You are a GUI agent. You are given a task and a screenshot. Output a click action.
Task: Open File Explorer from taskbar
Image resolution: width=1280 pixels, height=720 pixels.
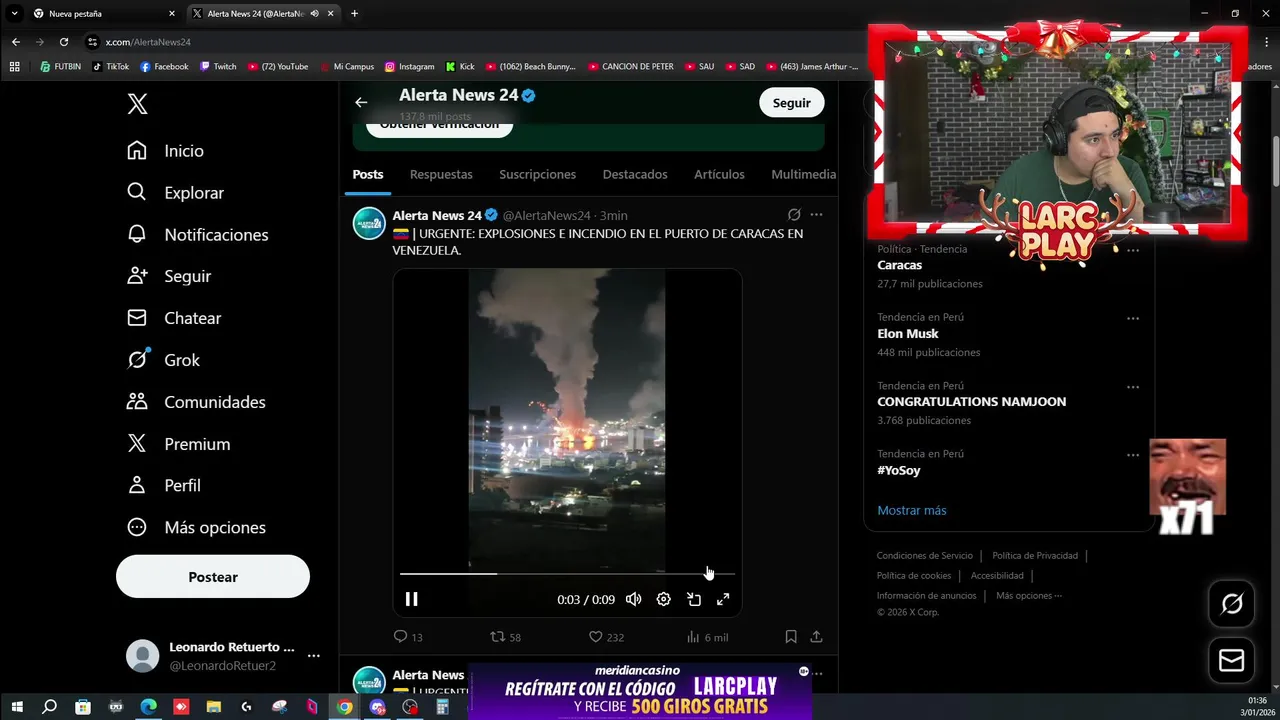tap(213, 707)
